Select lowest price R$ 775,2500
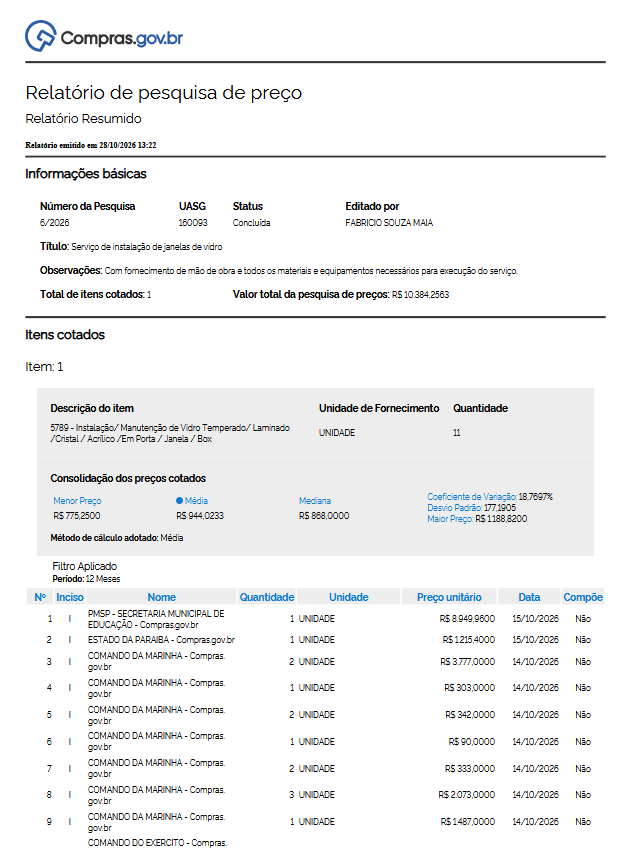The image size is (632, 868). pyautogui.click(x=77, y=516)
